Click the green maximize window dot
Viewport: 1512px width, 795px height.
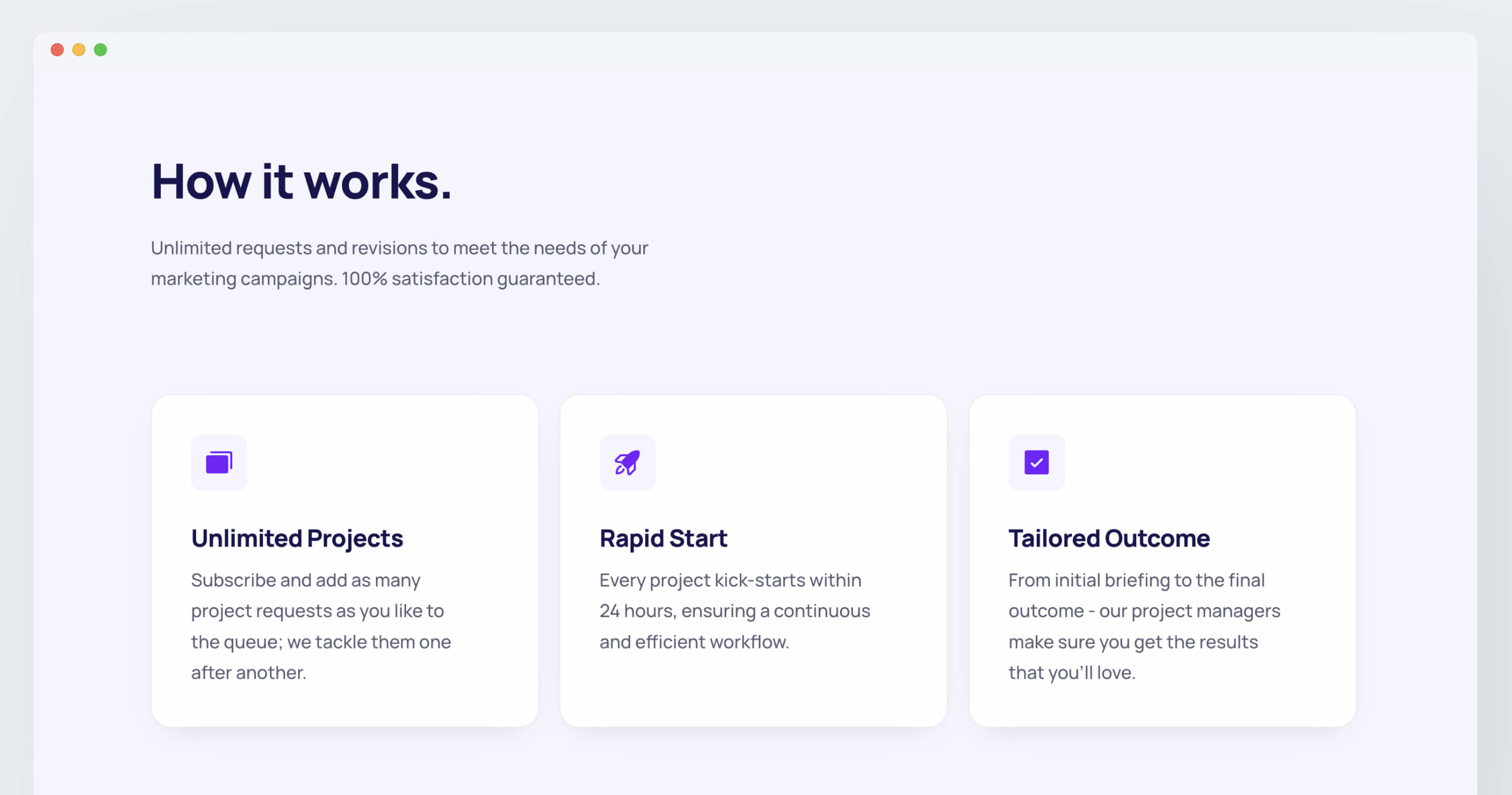tap(100, 50)
